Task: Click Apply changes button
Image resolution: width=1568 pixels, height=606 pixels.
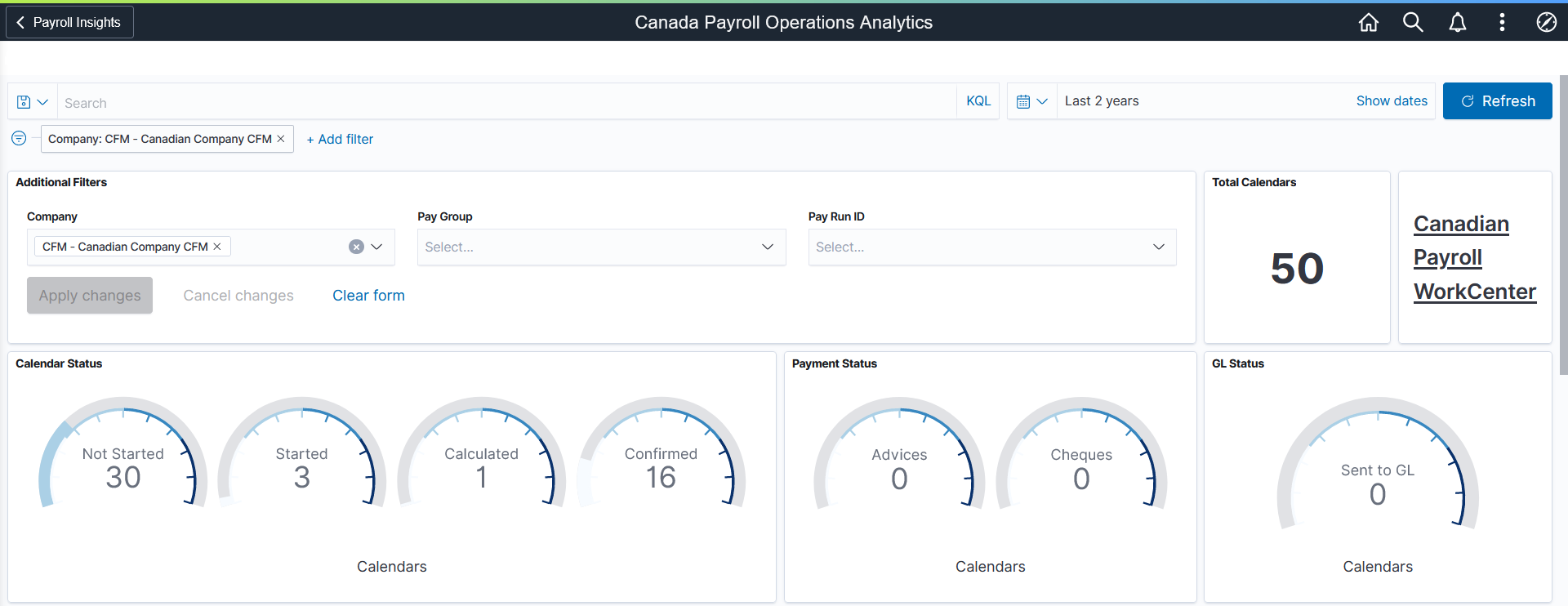Action: point(90,296)
